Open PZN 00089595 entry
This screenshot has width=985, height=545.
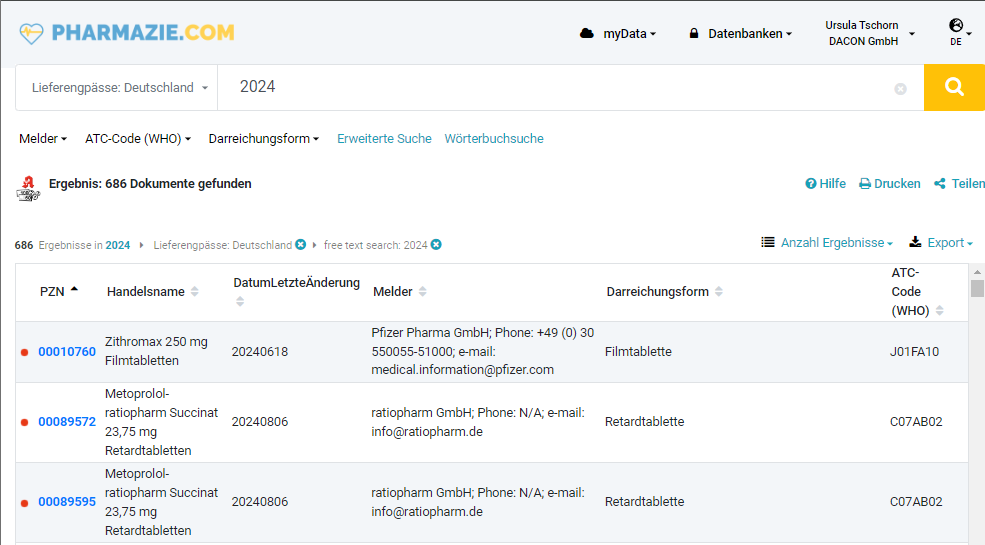tap(67, 502)
